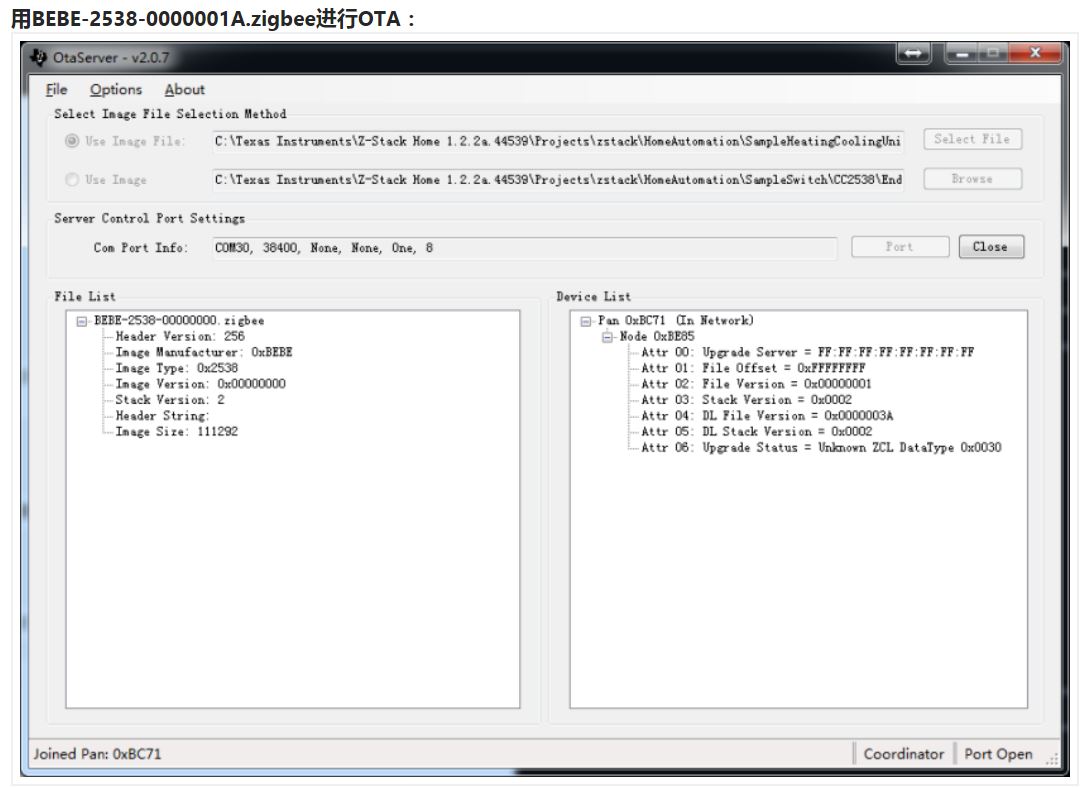Image resolution: width=1083 pixels, height=787 pixels.
Task: Click the Port button
Action: 900,247
